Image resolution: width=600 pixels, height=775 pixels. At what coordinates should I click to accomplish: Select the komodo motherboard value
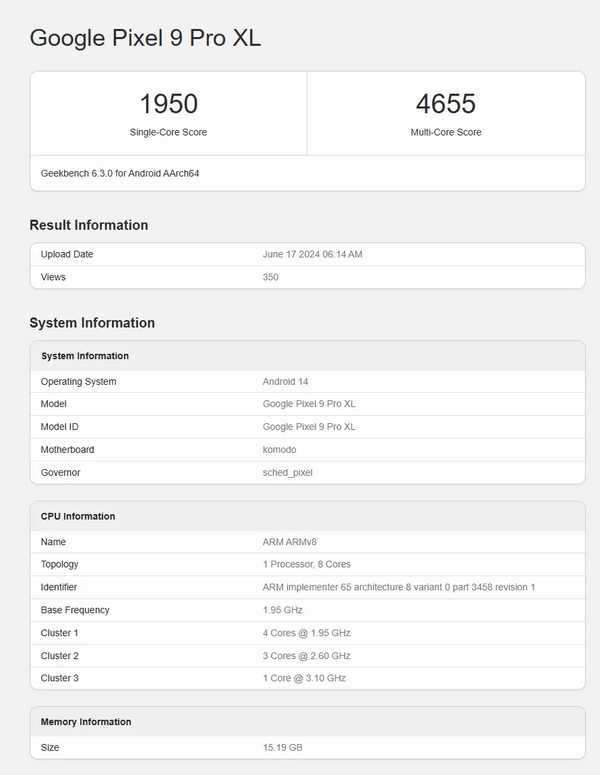[279, 449]
